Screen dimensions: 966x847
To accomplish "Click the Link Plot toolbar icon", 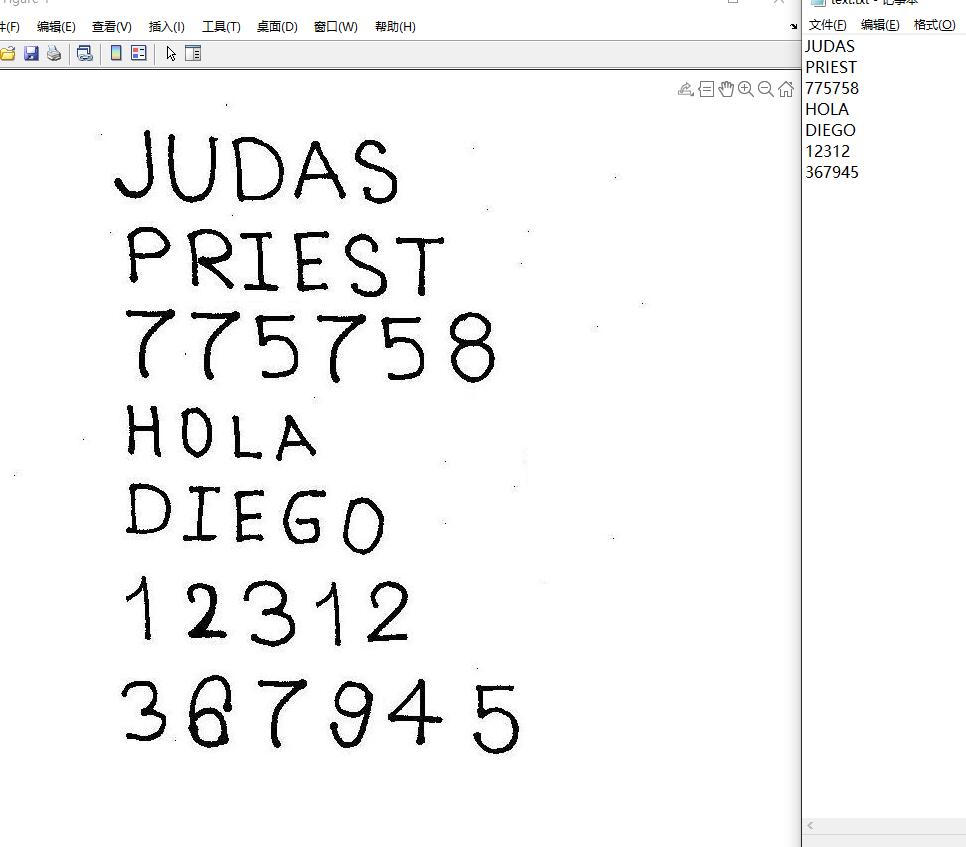I will 85,54.
